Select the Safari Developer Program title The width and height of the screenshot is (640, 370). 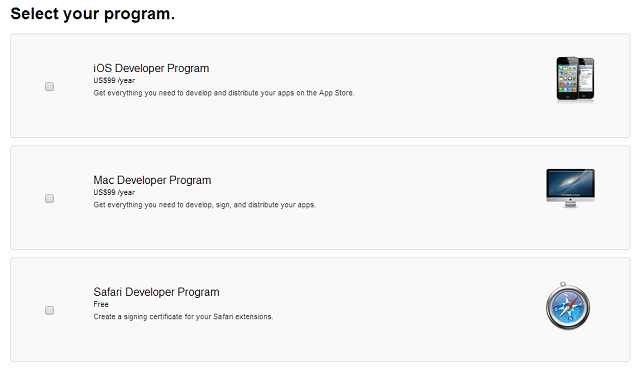[156, 292]
